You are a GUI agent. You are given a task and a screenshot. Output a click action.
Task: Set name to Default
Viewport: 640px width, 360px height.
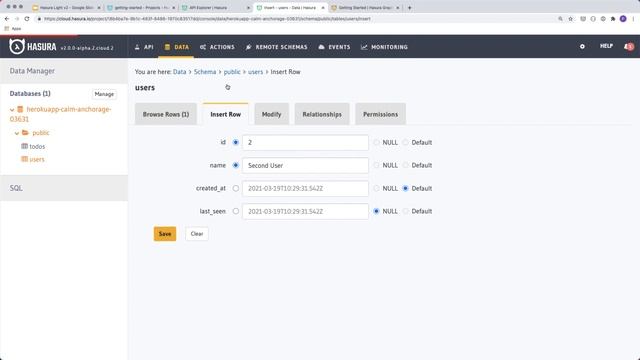pos(405,165)
